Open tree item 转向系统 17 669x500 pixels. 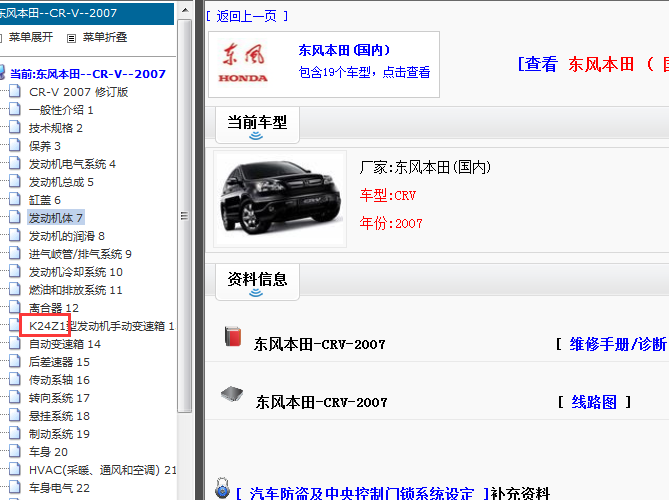point(59,398)
